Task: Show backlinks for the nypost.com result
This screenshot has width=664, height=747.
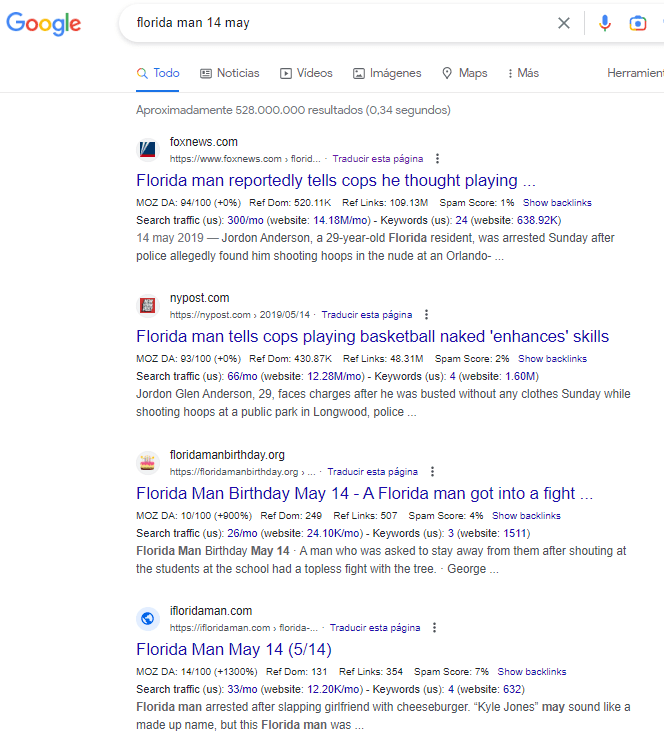Action: pyautogui.click(x=553, y=358)
